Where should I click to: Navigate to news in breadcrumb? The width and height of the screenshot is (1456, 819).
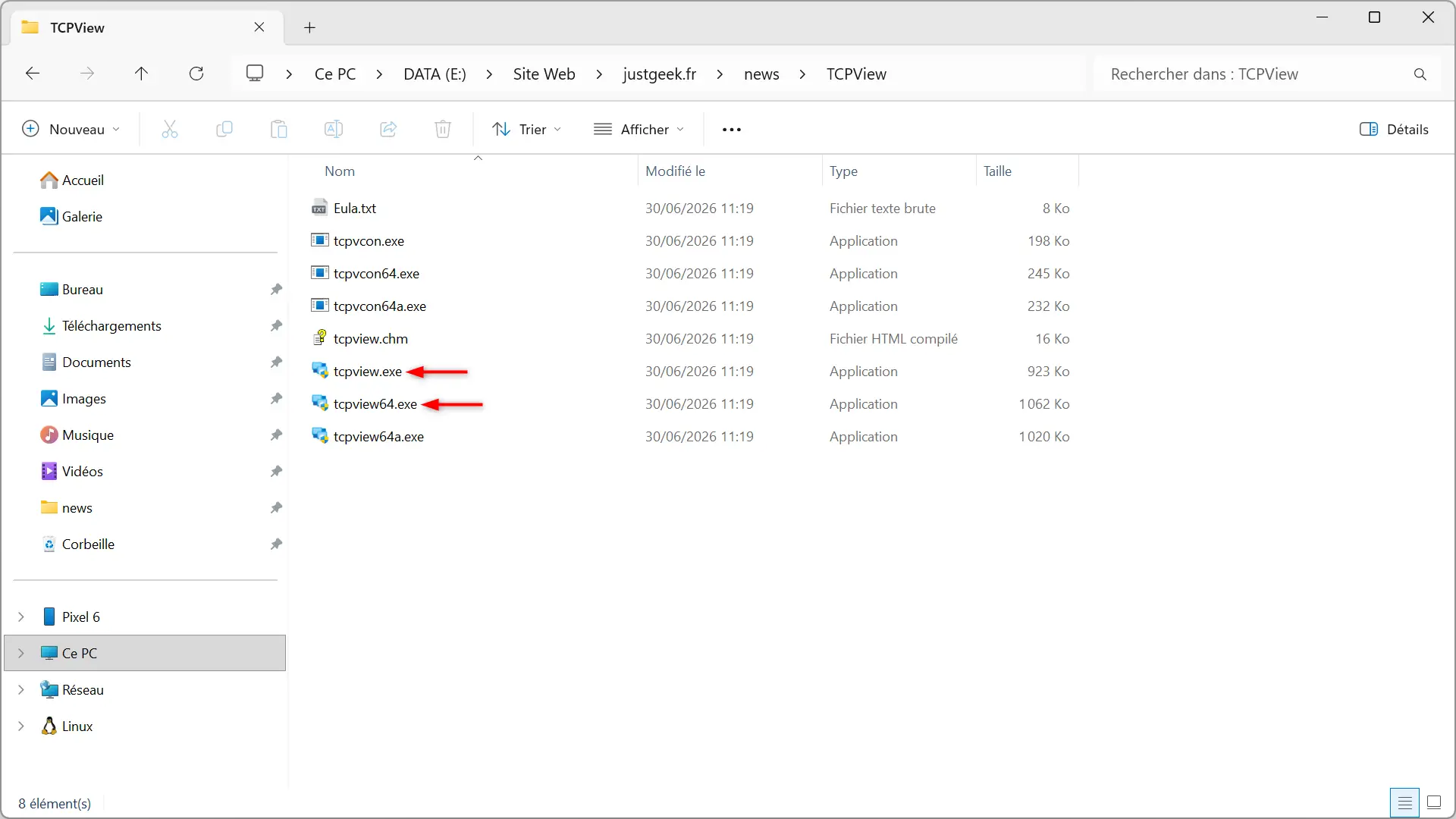click(761, 74)
